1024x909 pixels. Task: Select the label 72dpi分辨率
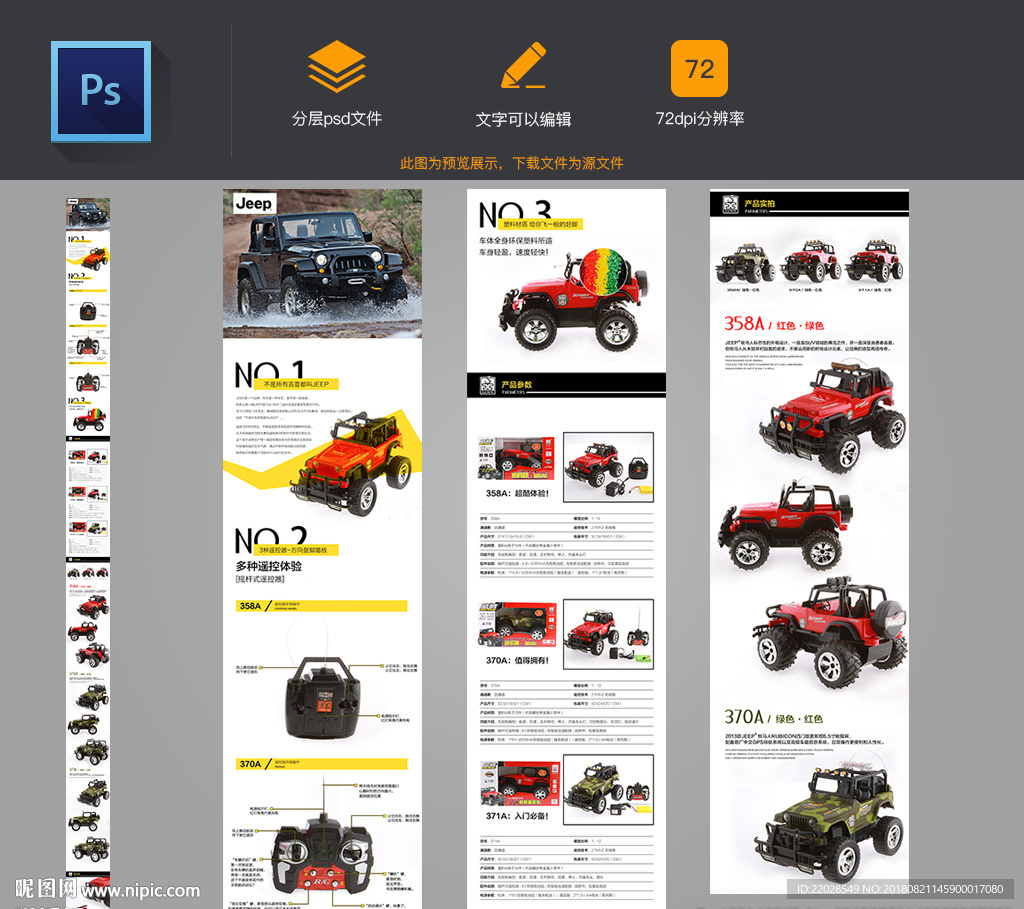pos(699,119)
